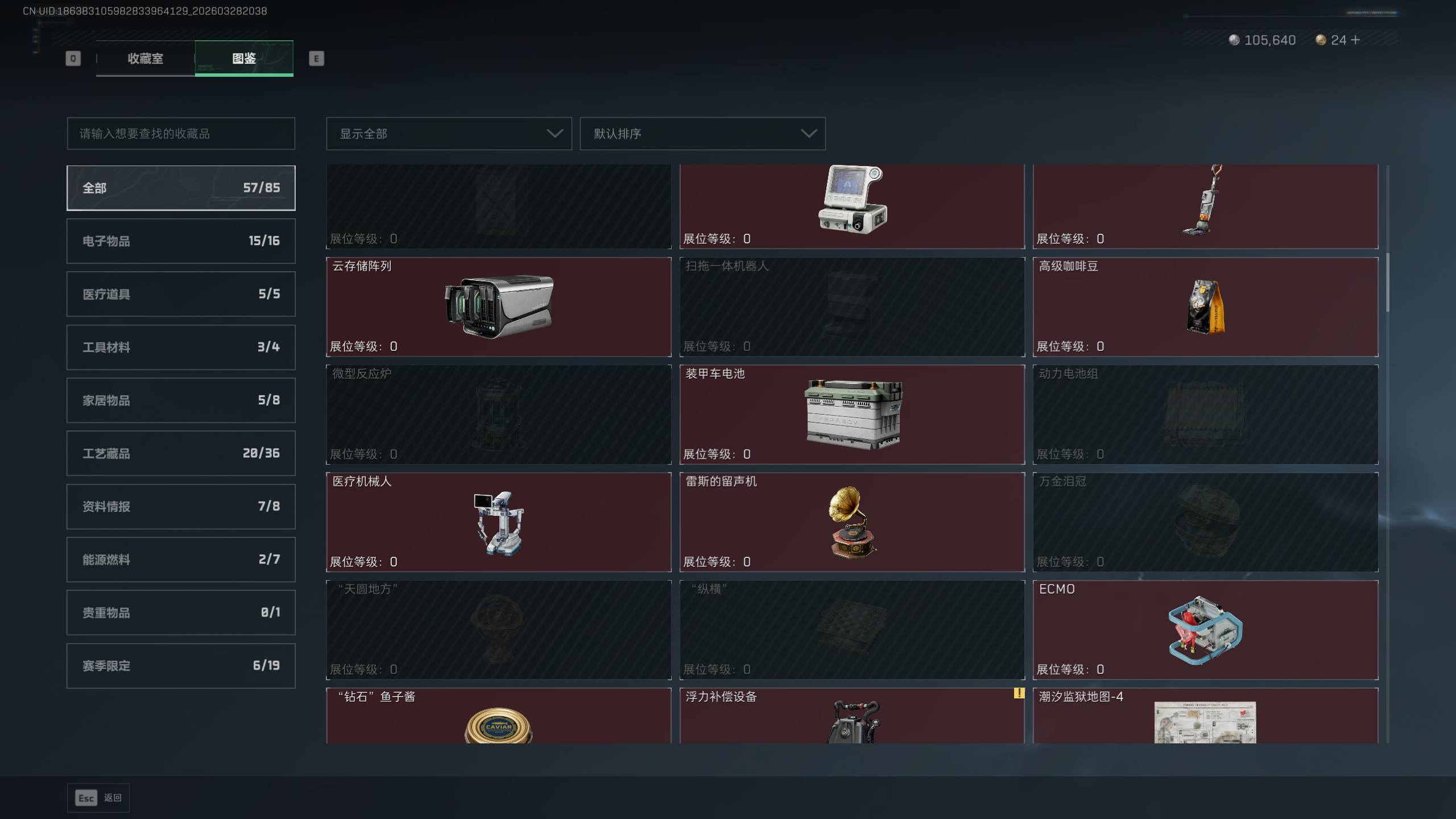Open the 默认排序 sort dropdown
The image size is (1456, 819).
click(702, 134)
